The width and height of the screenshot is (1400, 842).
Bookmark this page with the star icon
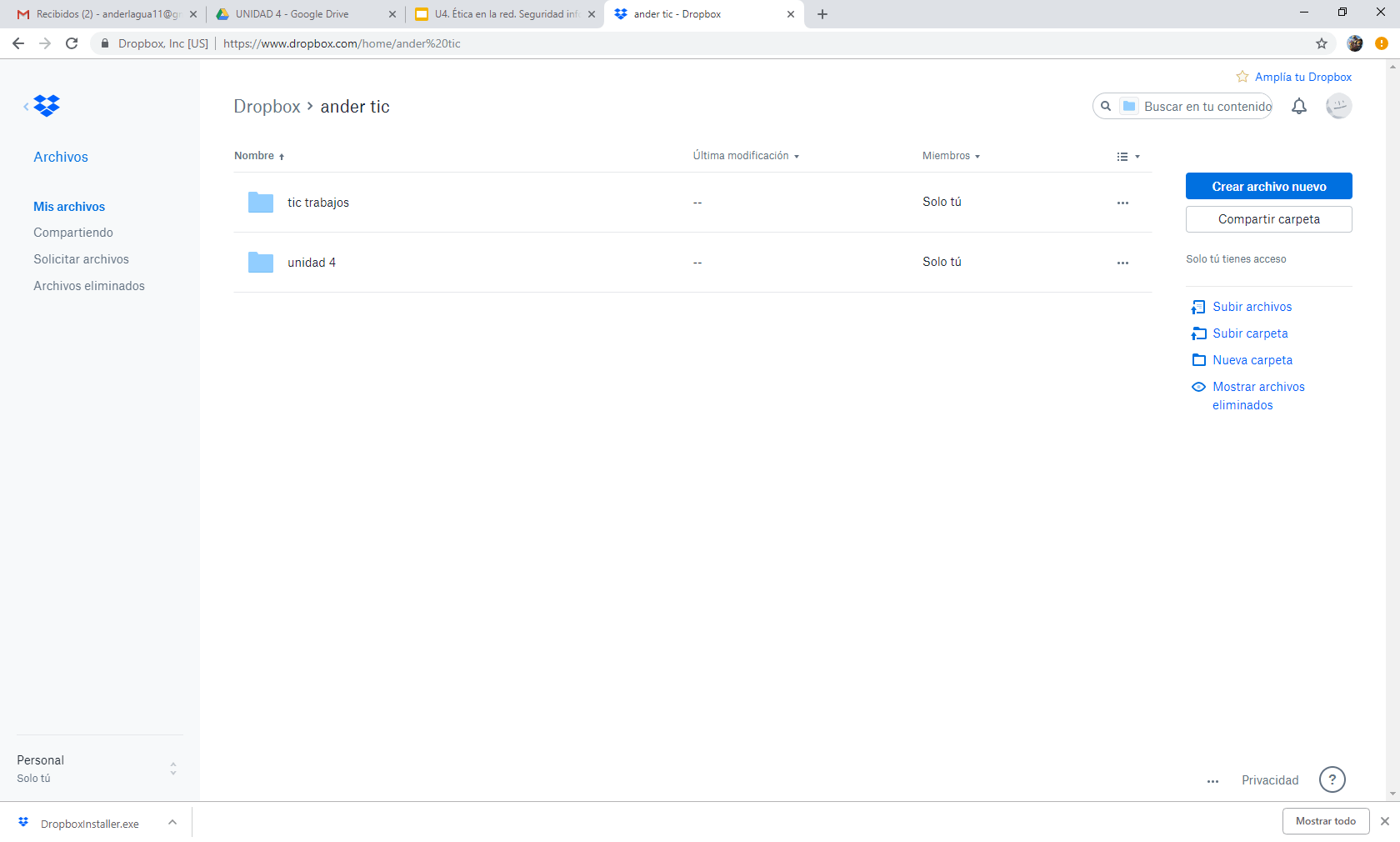(1322, 43)
